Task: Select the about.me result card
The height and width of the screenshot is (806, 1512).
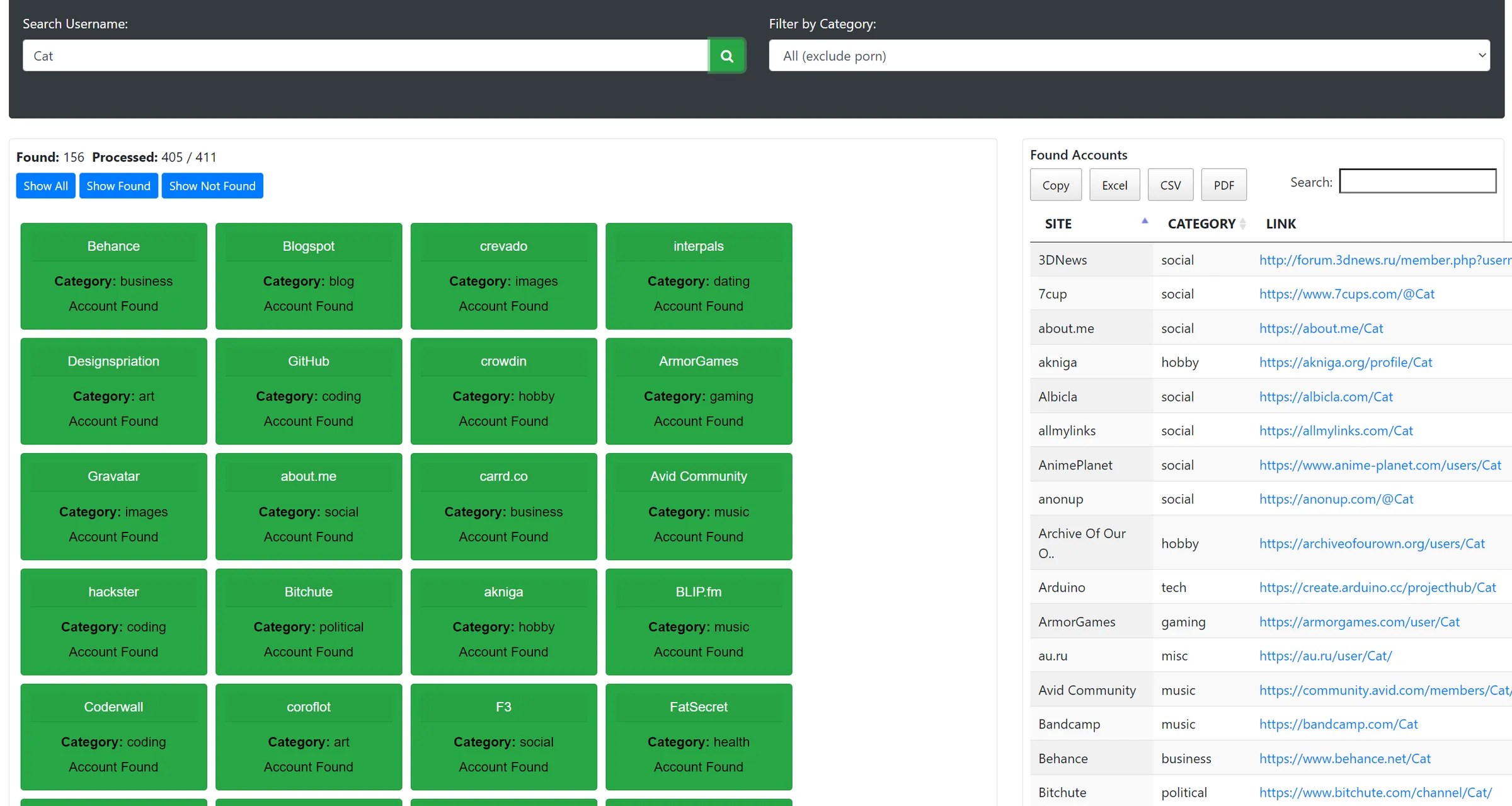Action: [x=309, y=507]
